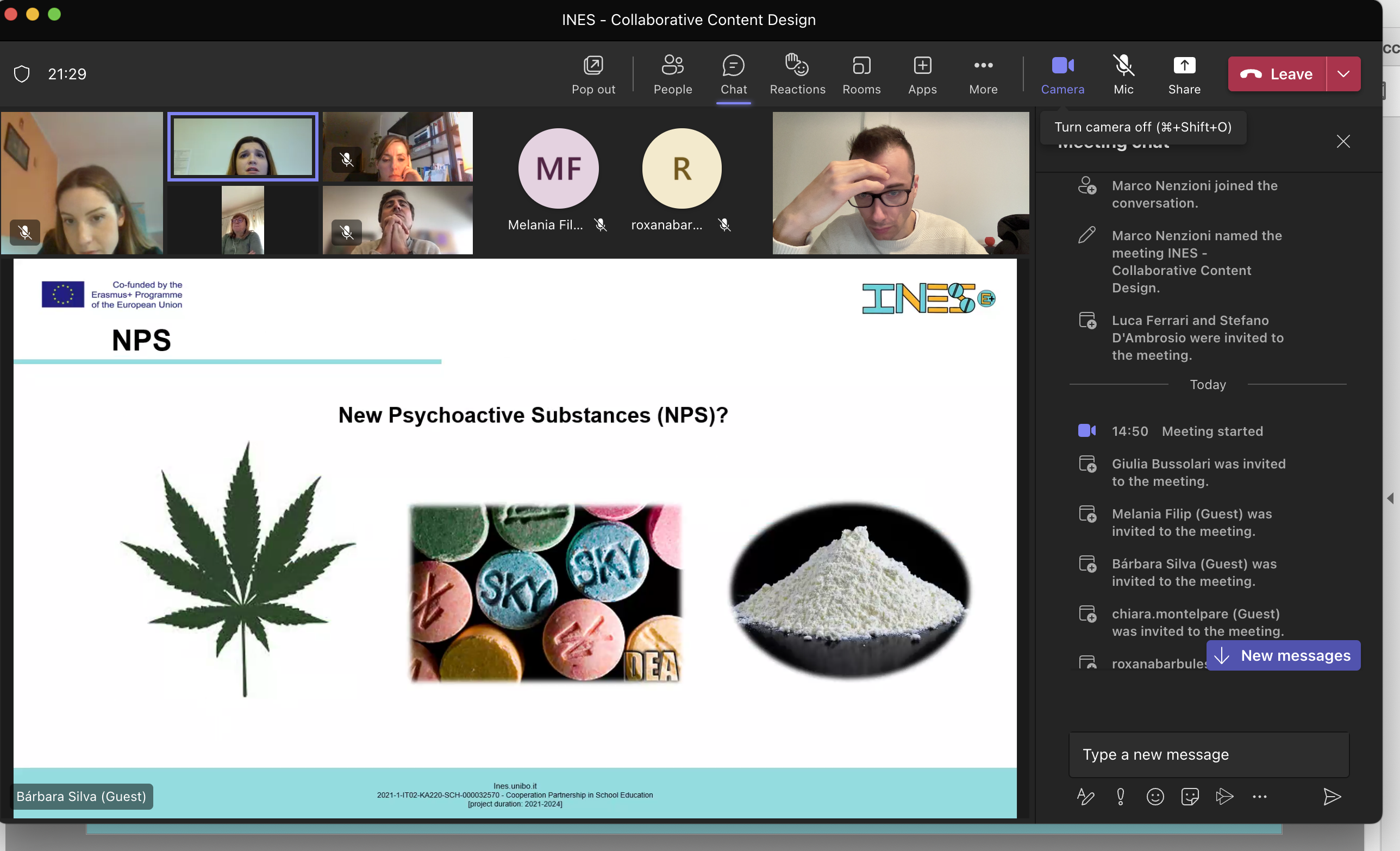Open the message Format options
1400x851 pixels.
[1085, 797]
